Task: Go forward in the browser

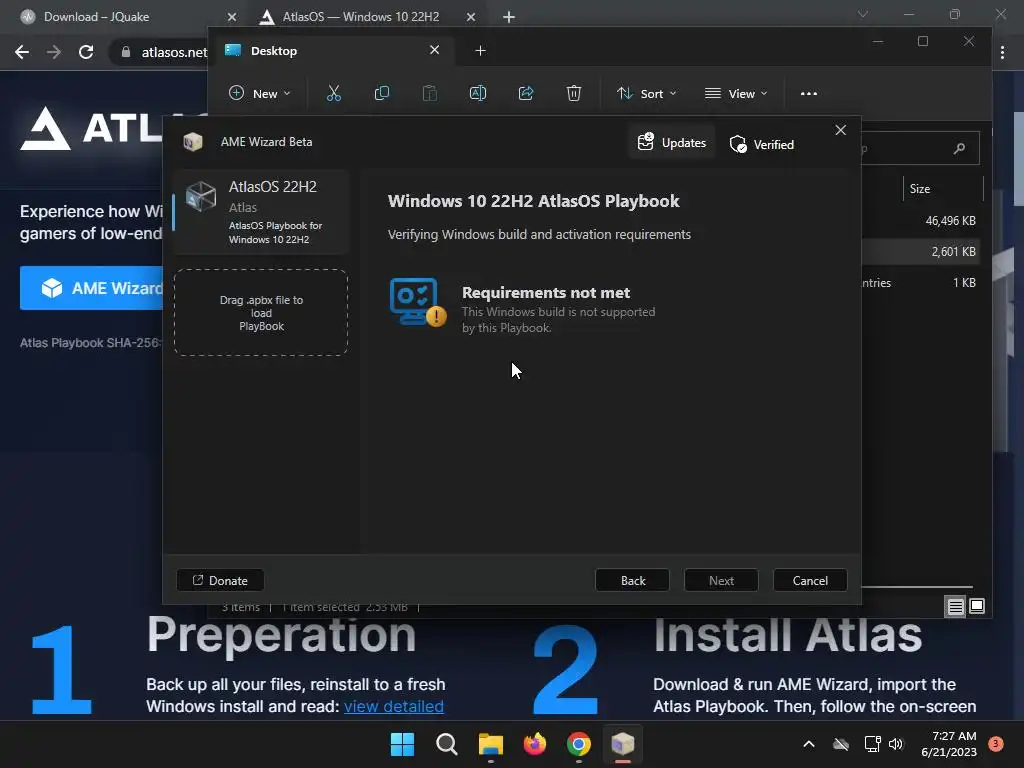Action: [x=54, y=52]
